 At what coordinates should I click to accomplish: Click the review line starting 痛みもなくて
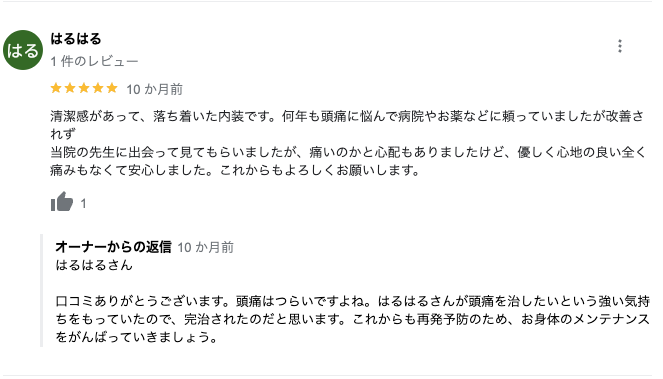[235, 170]
